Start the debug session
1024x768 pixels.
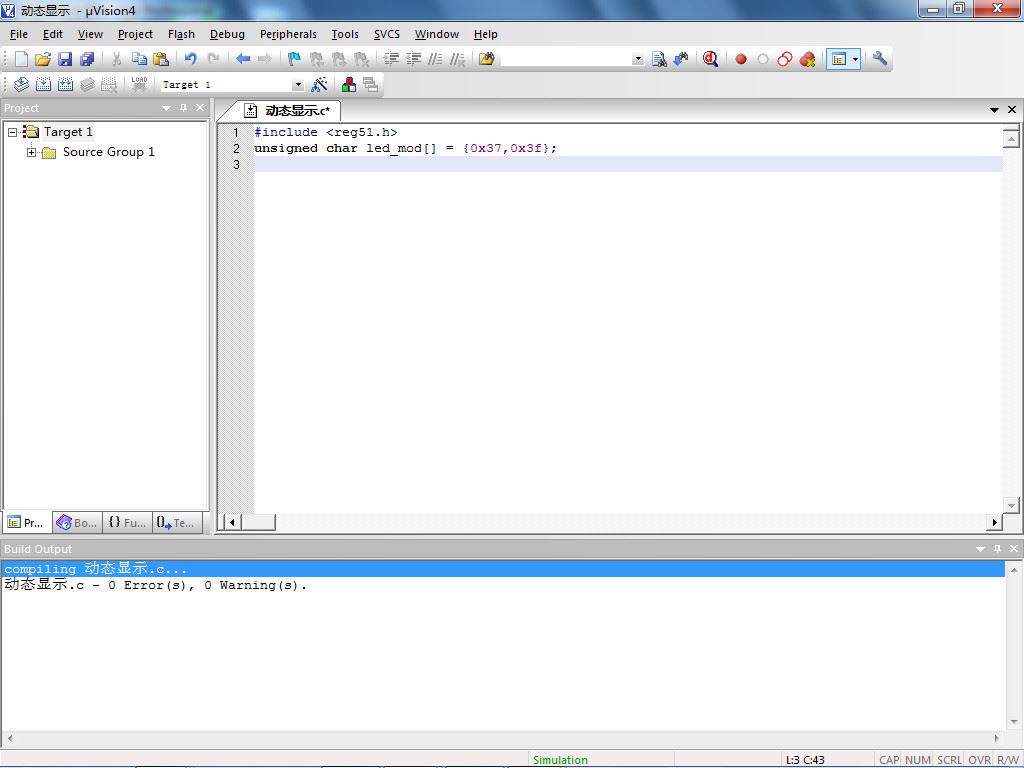(x=711, y=59)
